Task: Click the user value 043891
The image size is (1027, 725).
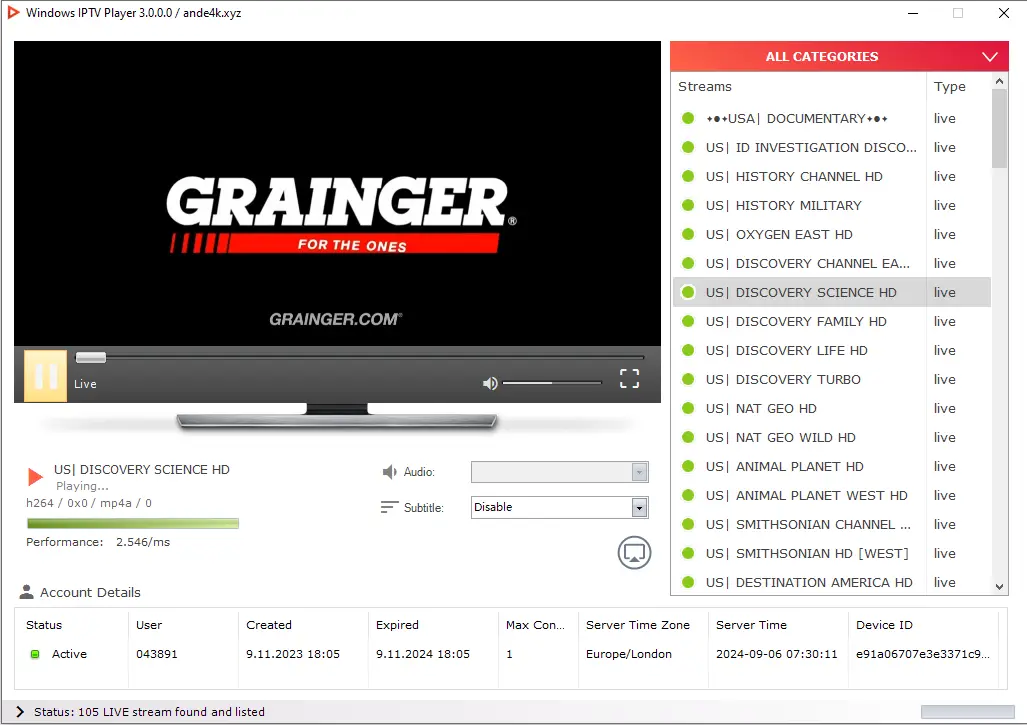Action: [157, 654]
